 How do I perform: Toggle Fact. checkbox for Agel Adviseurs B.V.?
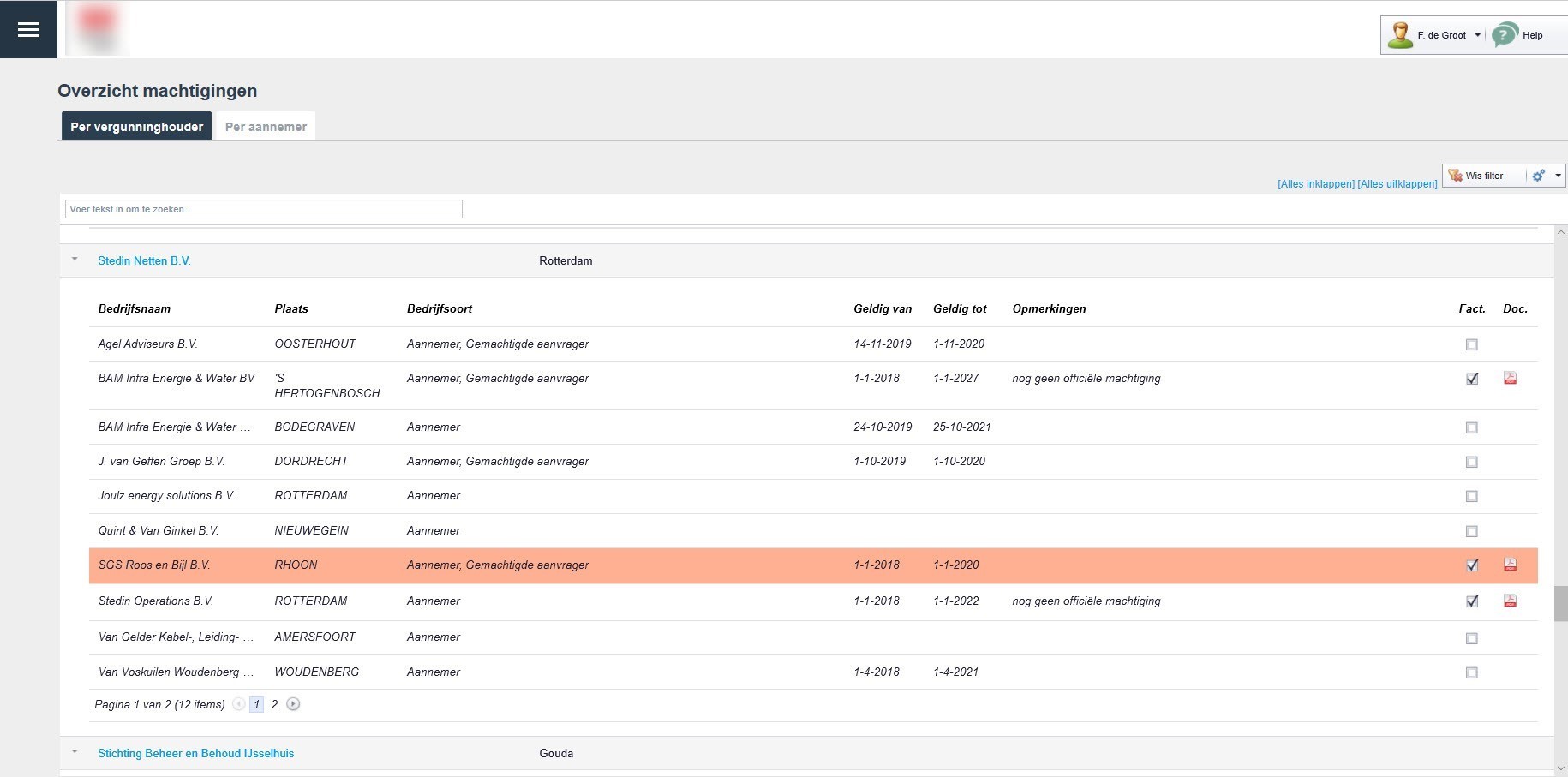click(x=1471, y=344)
